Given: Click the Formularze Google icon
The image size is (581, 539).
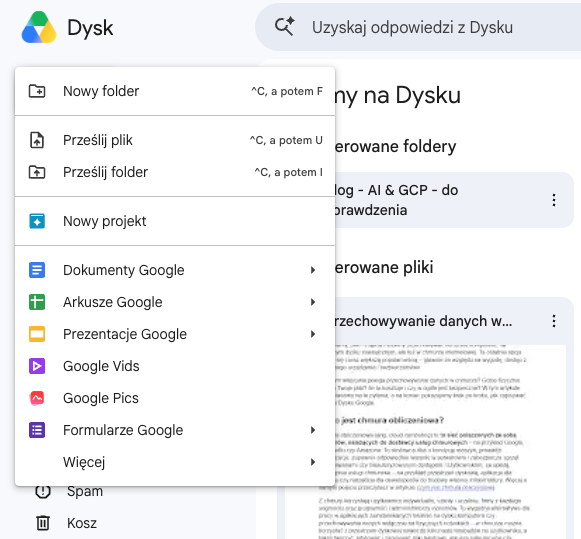Looking at the screenshot, I should tap(37, 430).
